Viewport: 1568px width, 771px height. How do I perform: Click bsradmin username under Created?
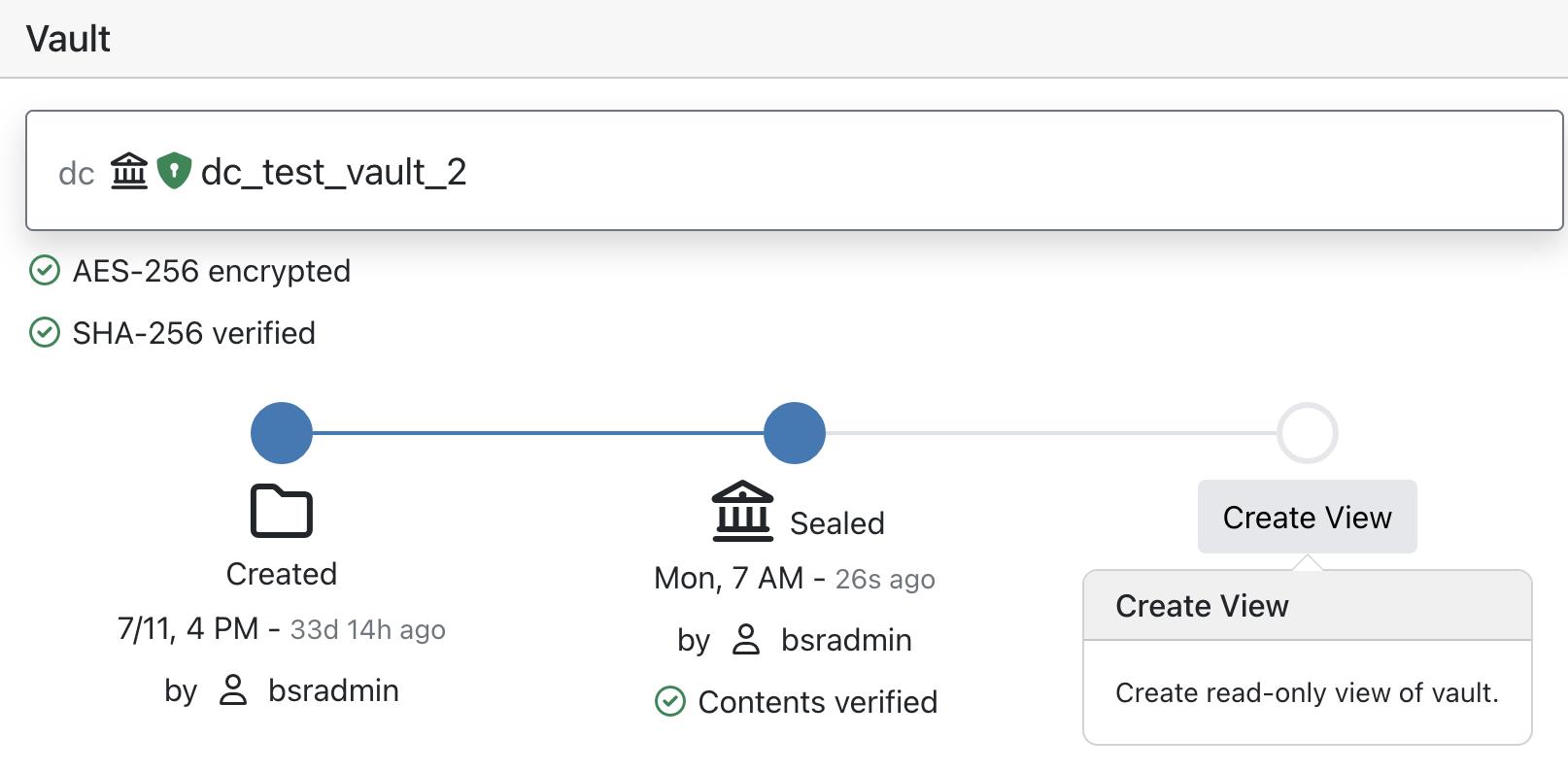(x=333, y=690)
